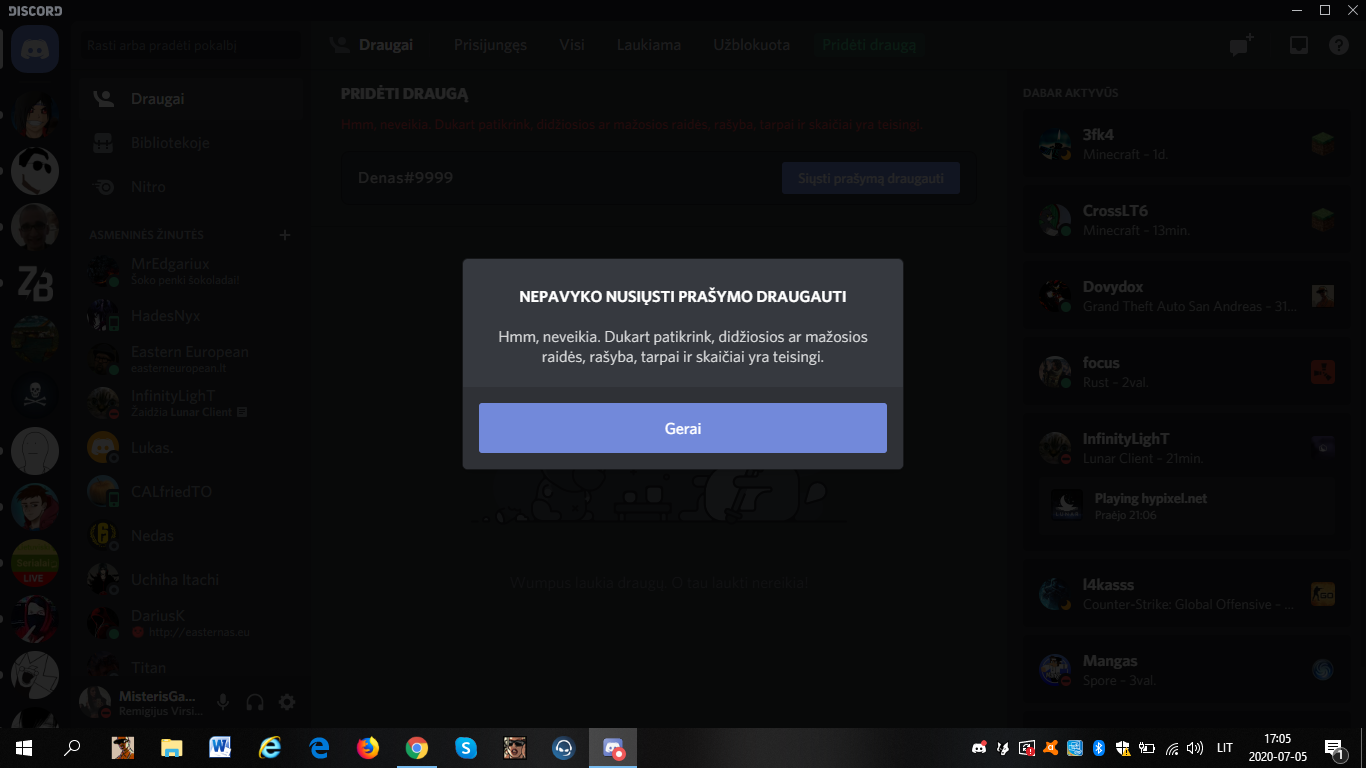Open InfinityLighT active now card
This screenshot has height=768, width=1366.
pos(1186,483)
